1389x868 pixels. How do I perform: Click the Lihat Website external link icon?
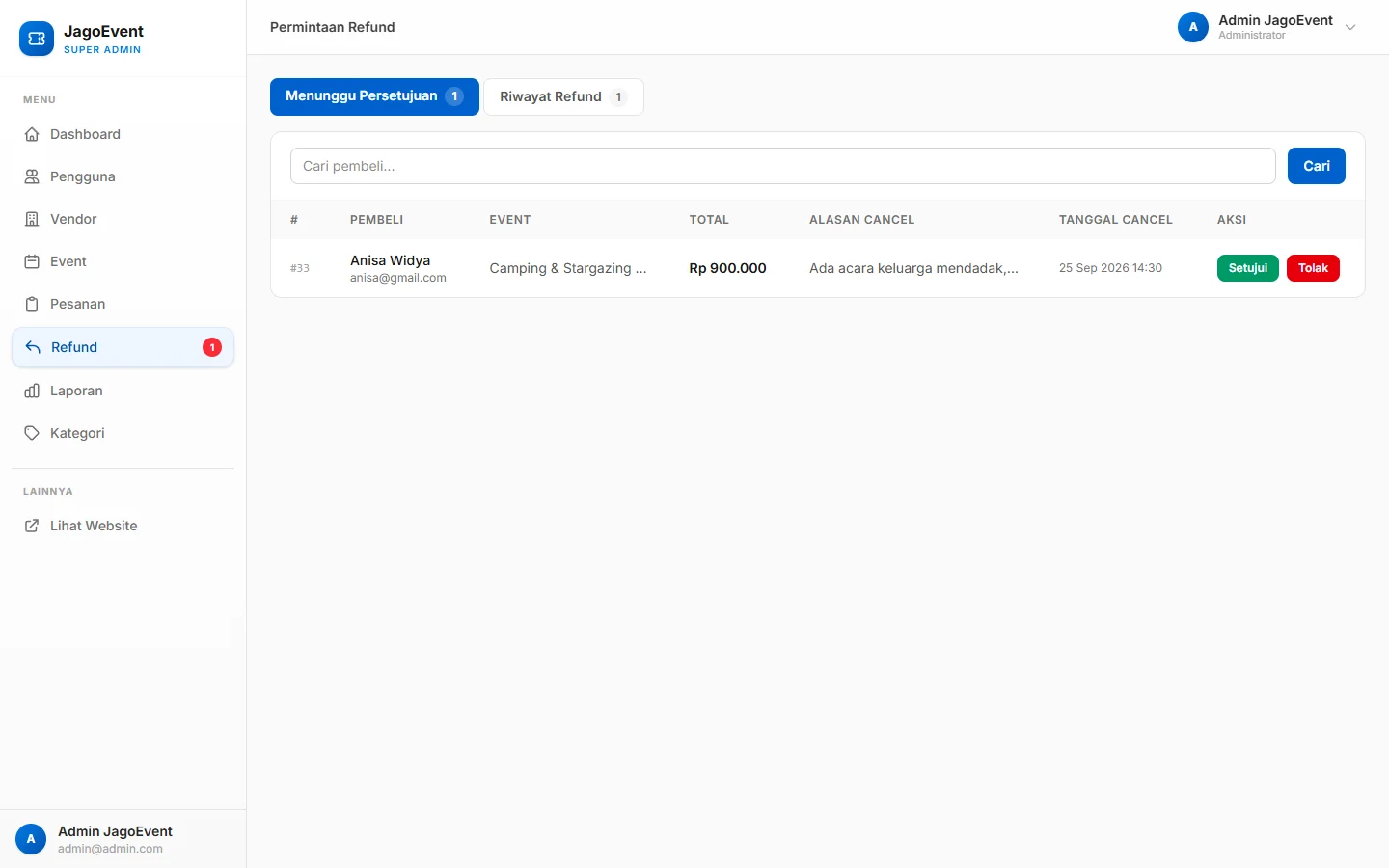coord(32,526)
